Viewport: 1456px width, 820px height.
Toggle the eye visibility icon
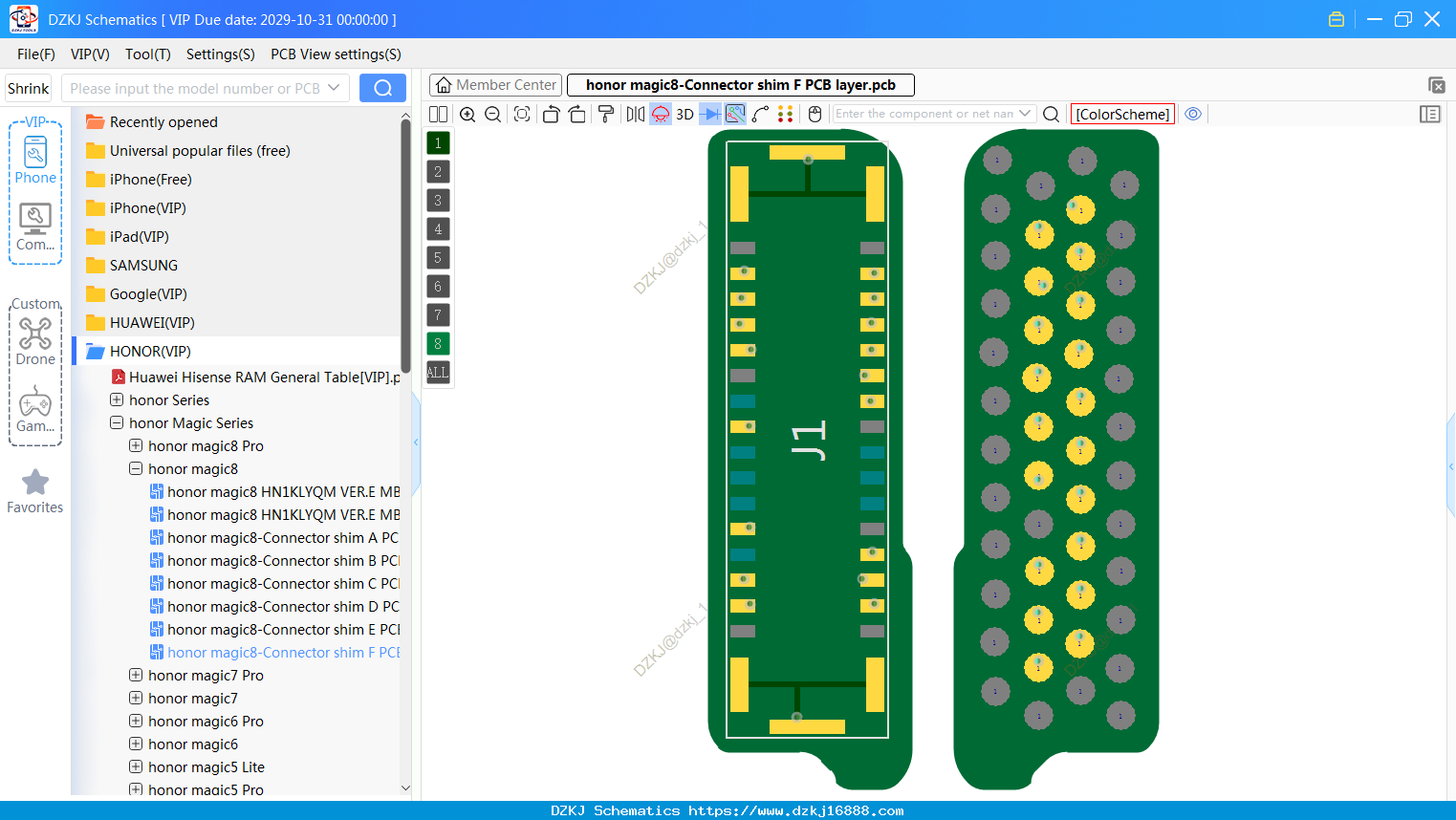coord(1193,114)
